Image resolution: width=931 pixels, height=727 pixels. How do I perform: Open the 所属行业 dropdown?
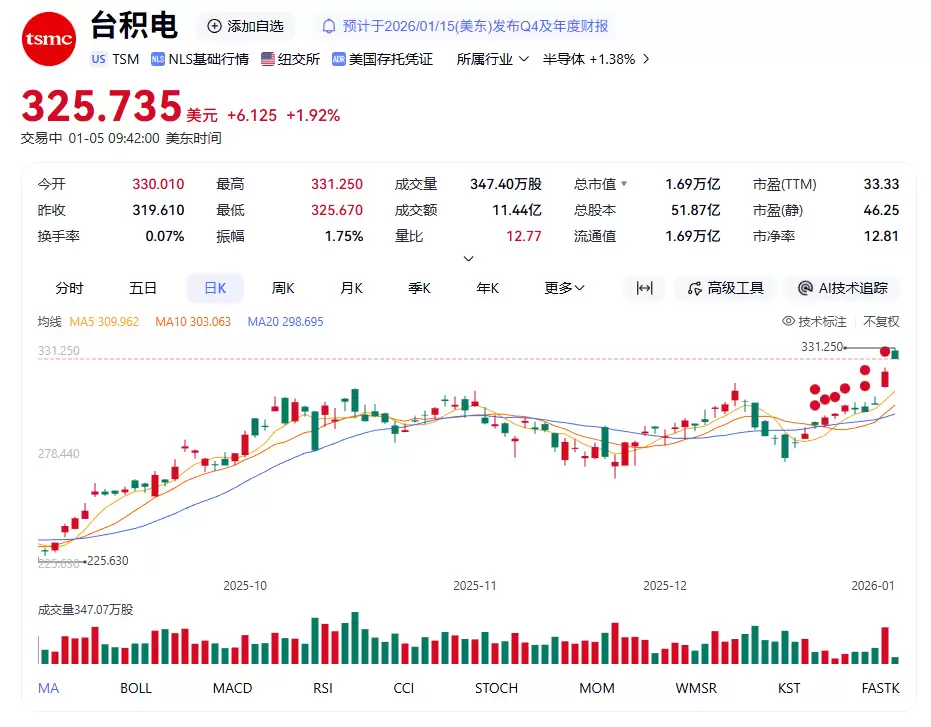492,60
